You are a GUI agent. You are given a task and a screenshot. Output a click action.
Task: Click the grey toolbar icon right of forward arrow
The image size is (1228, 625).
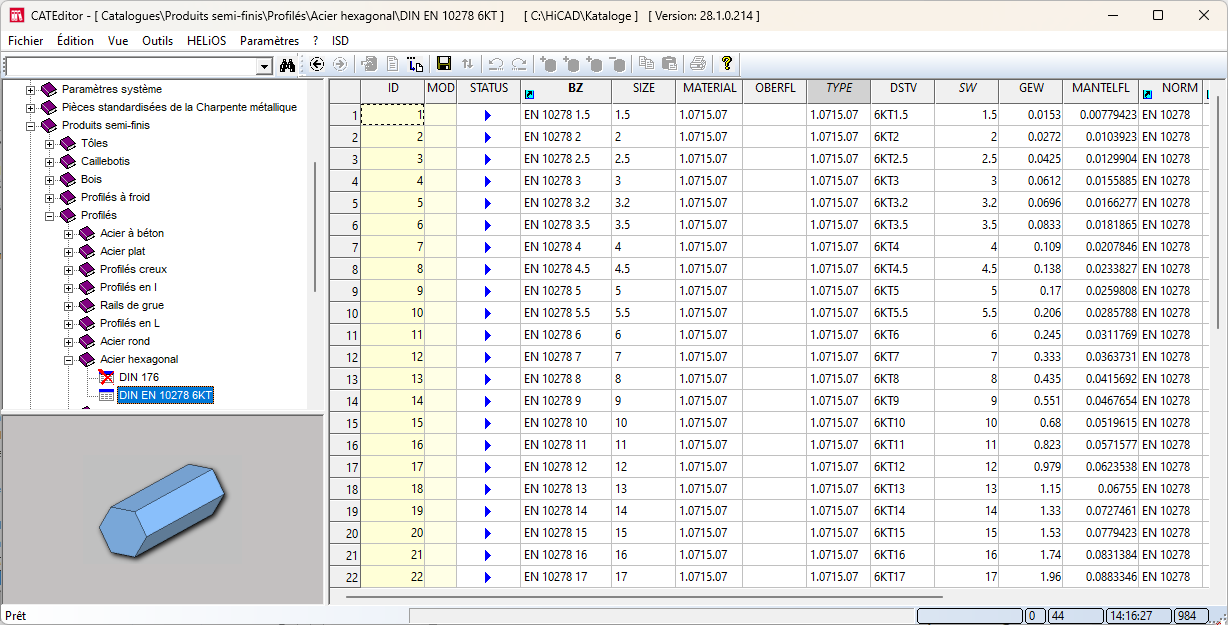[370, 64]
